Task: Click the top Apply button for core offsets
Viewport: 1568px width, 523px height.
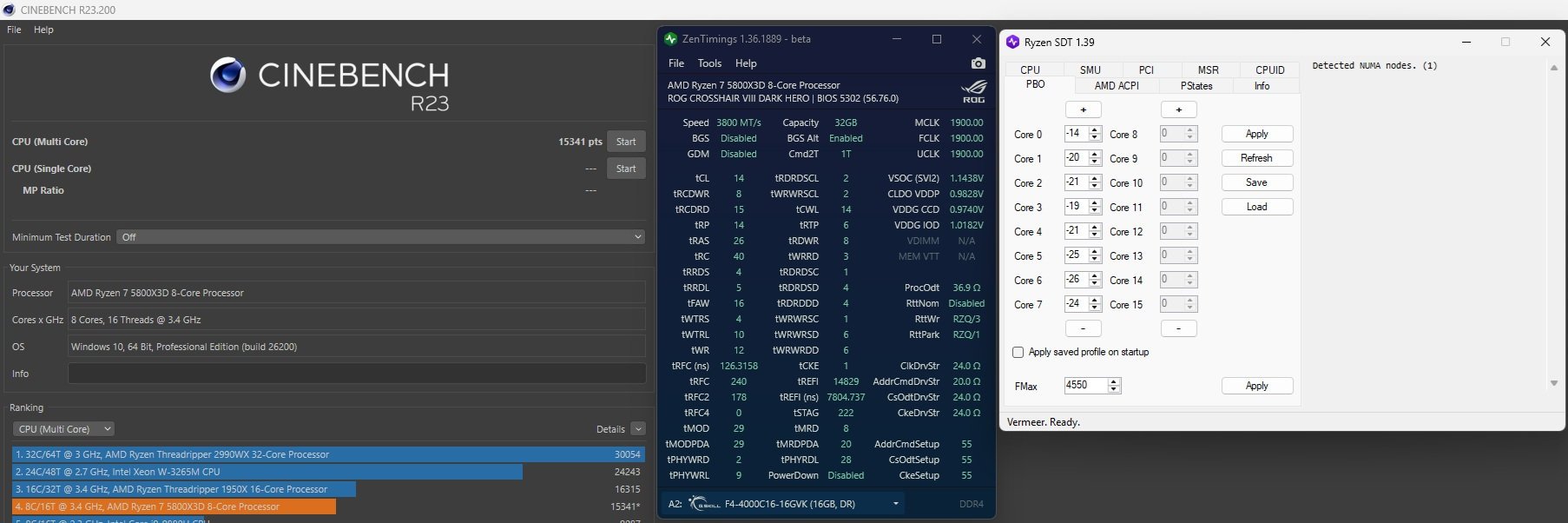Action: [x=1257, y=134]
